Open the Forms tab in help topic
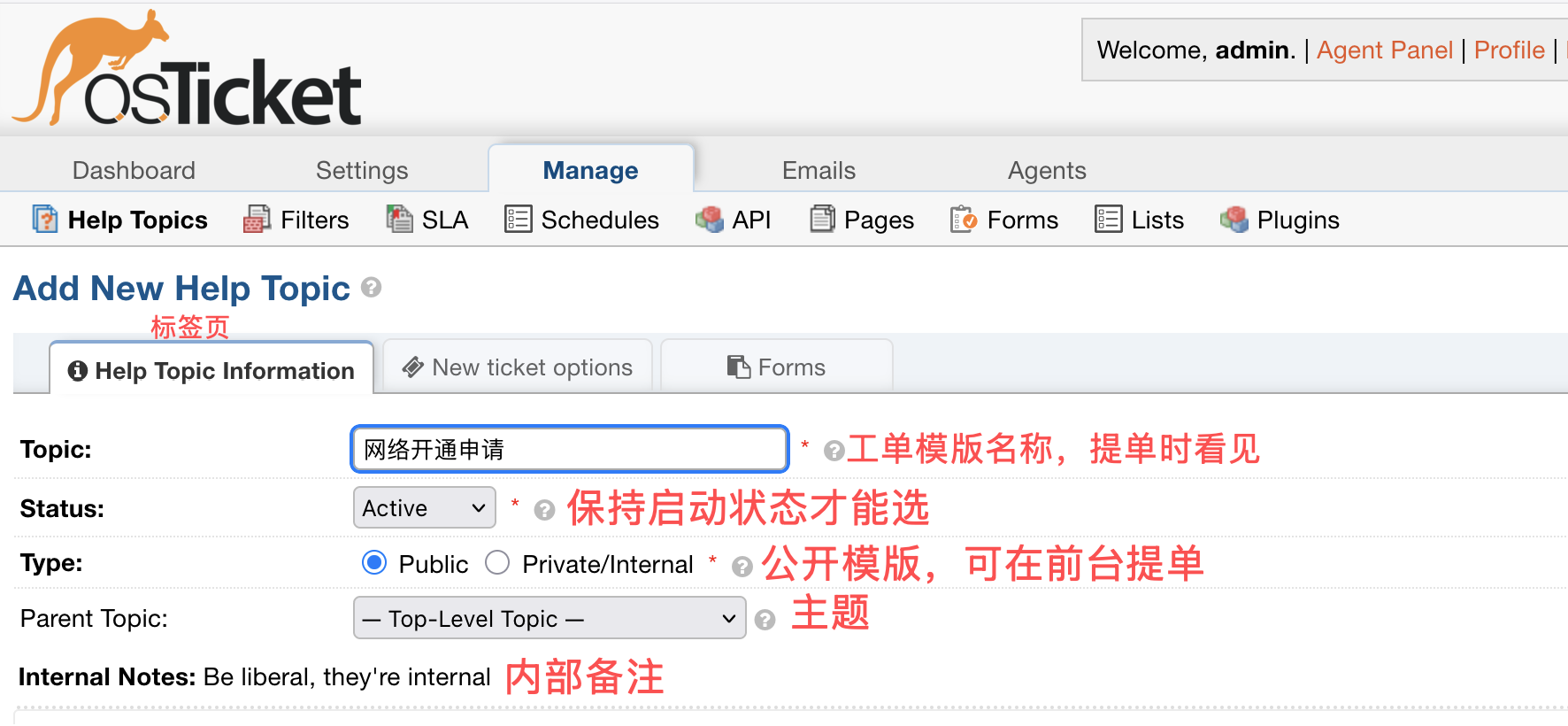The image size is (1568, 726). pos(776,367)
